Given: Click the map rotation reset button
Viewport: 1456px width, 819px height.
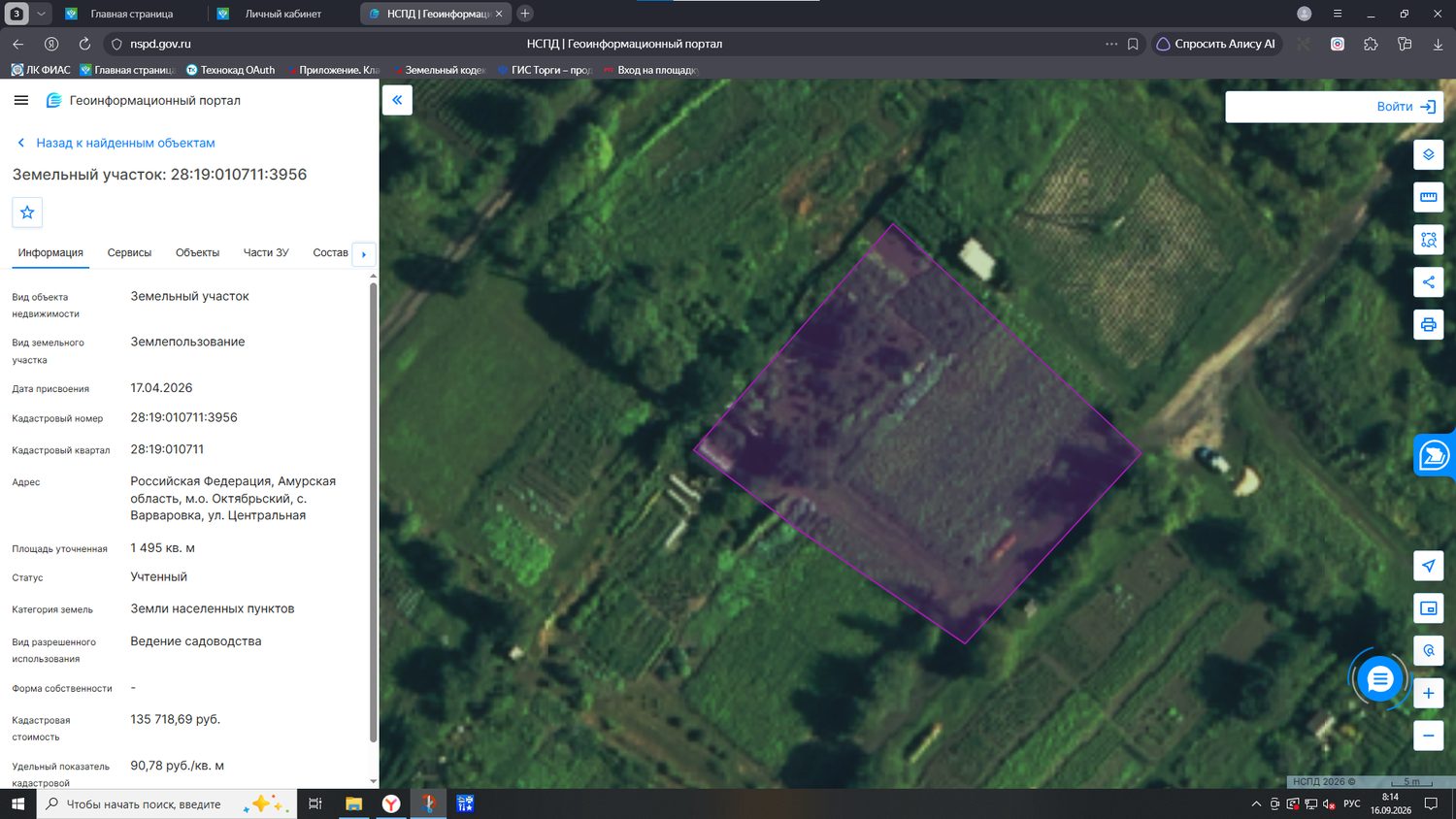Looking at the screenshot, I should tap(1428, 651).
